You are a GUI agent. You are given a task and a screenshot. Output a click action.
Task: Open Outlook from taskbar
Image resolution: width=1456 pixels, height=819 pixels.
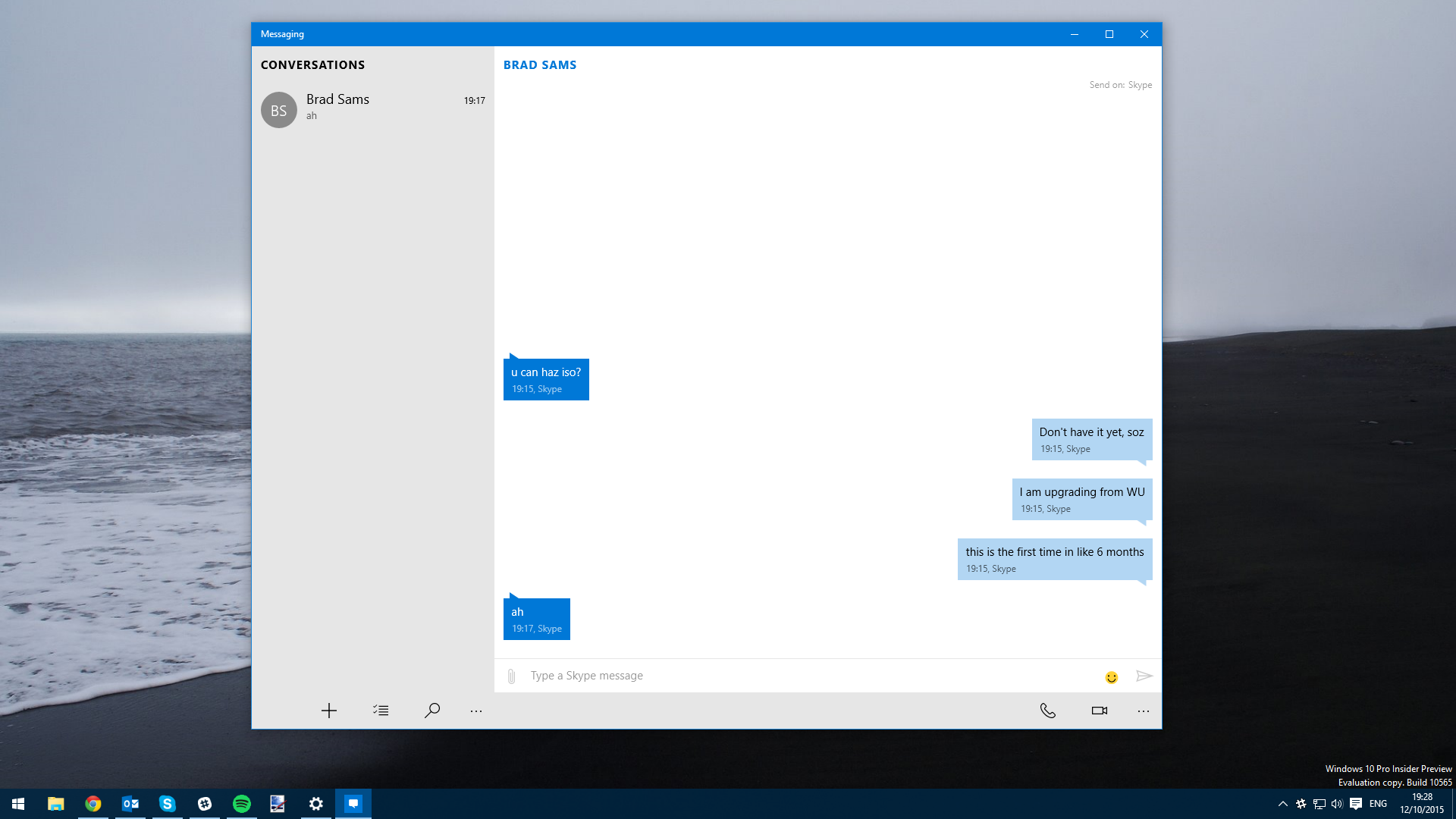coord(130,804)
